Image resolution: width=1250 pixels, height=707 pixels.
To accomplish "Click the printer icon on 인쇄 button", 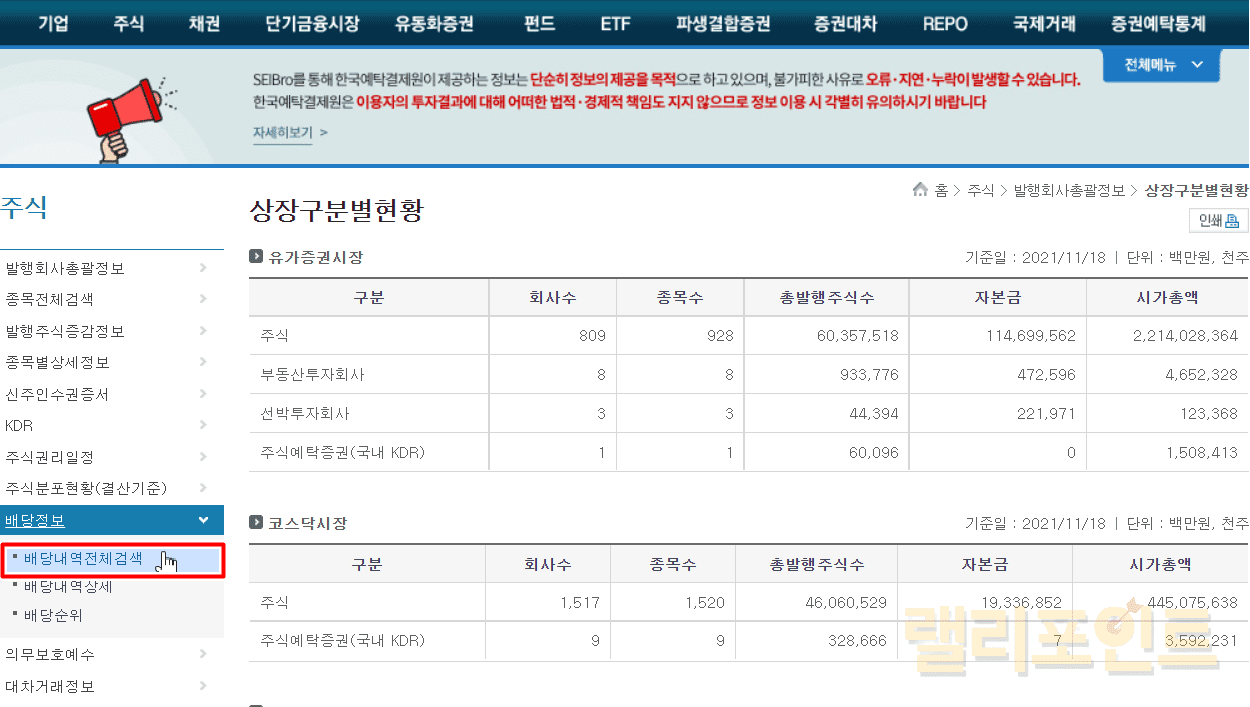I will tap(1232, 221).
